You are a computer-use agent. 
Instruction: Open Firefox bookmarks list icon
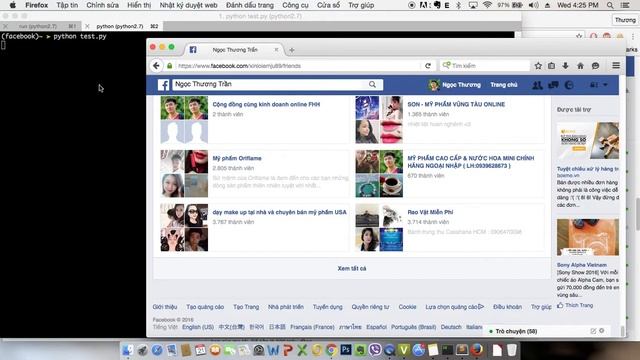point(551,66)
